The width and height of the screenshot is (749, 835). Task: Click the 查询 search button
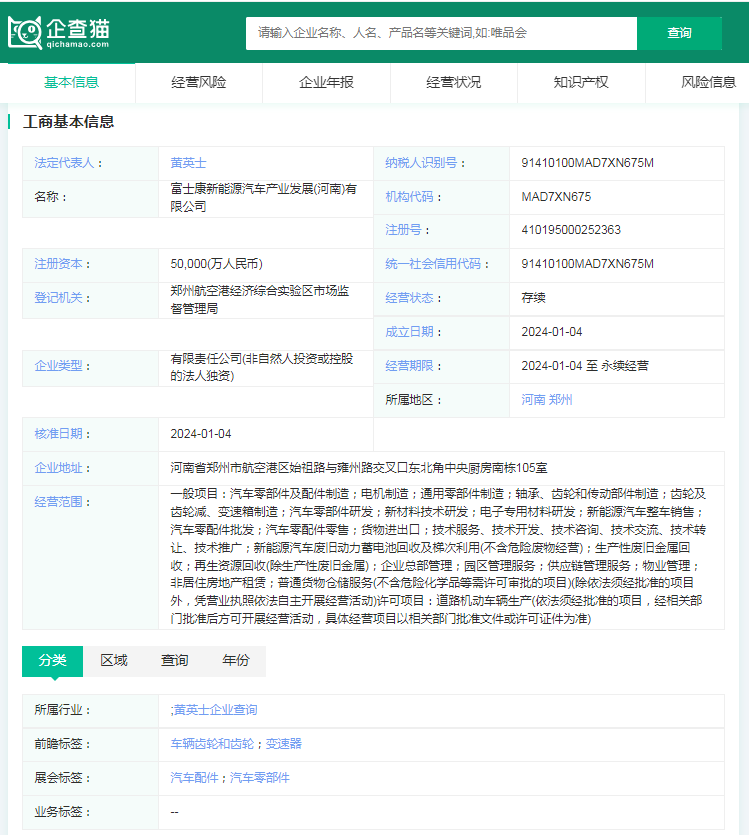coord(679,33)
